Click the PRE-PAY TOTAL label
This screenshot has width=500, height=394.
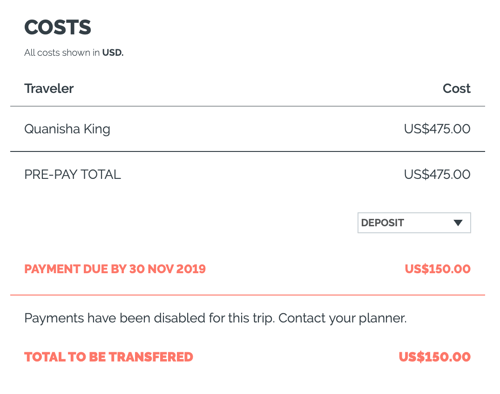(73, 175)
